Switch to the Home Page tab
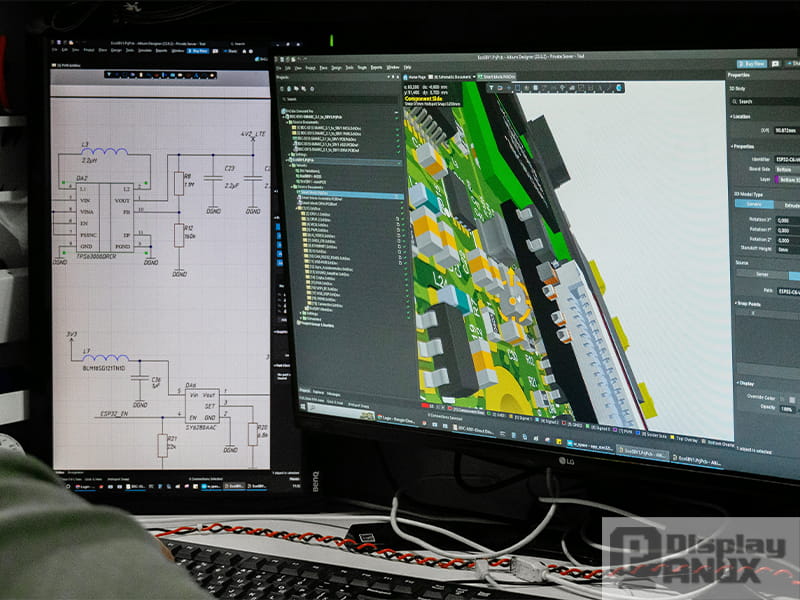800x600 pixels. [x=415, y=77]
